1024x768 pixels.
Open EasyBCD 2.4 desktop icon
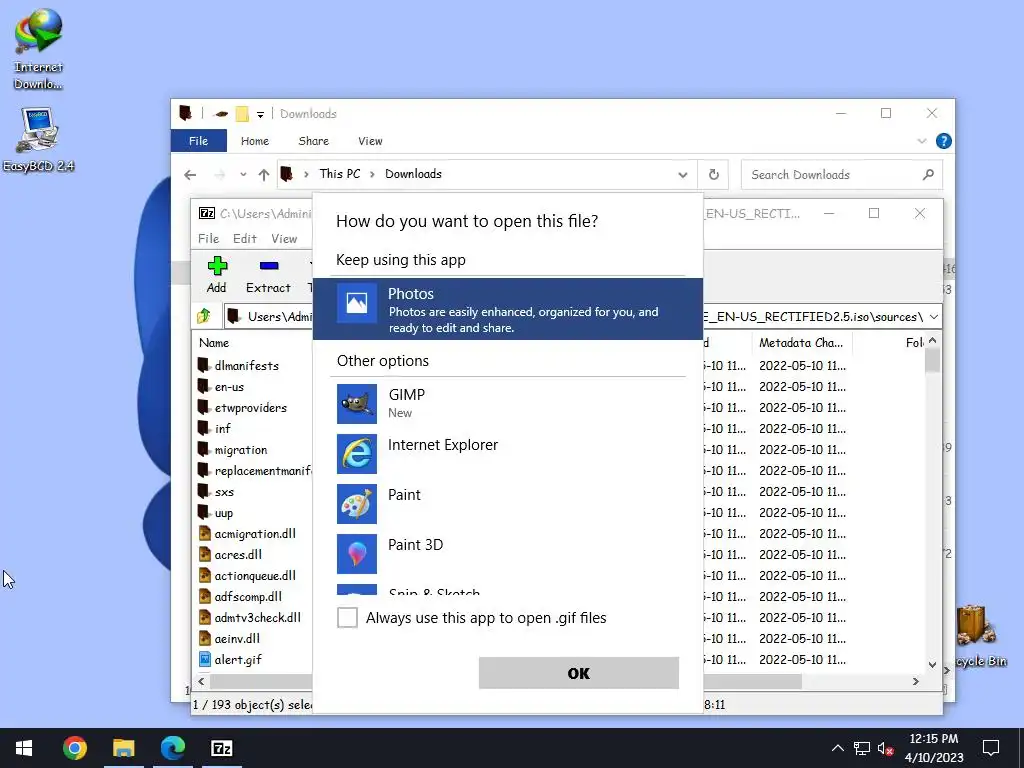(38, 139)
